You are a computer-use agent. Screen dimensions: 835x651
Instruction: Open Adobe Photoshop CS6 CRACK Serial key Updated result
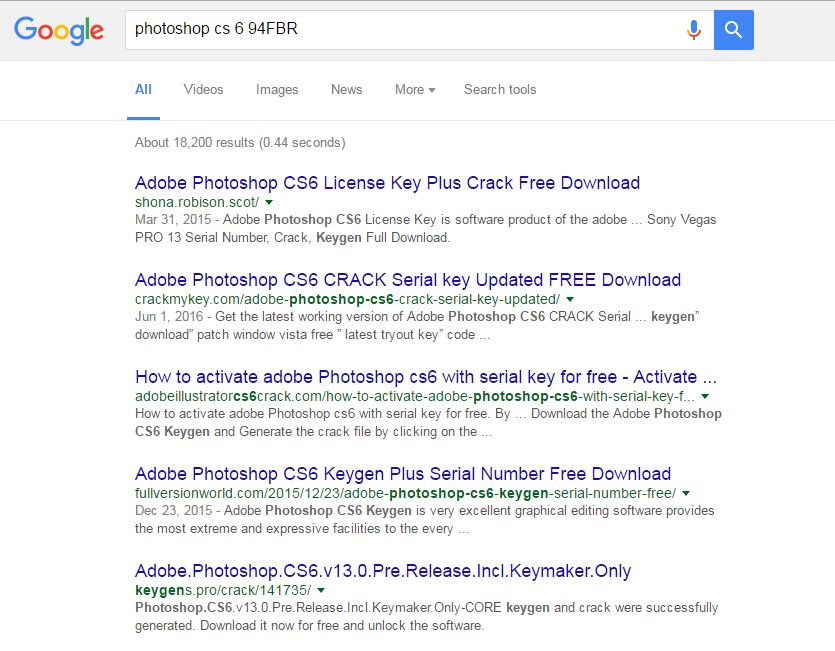point(408,280)
